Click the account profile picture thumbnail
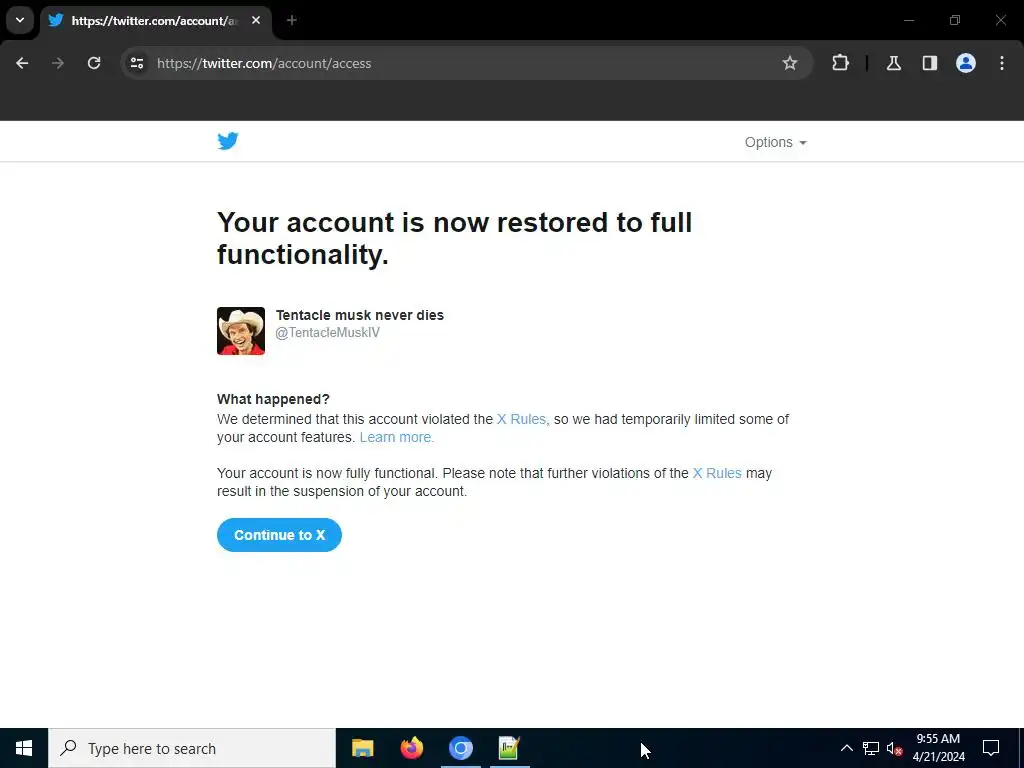The width and height of the screenshot is (1024, 768). pos(241,331)
